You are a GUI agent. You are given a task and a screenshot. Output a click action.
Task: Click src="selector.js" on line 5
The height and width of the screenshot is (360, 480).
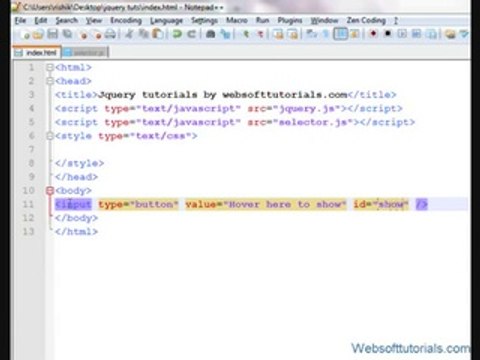301,122
